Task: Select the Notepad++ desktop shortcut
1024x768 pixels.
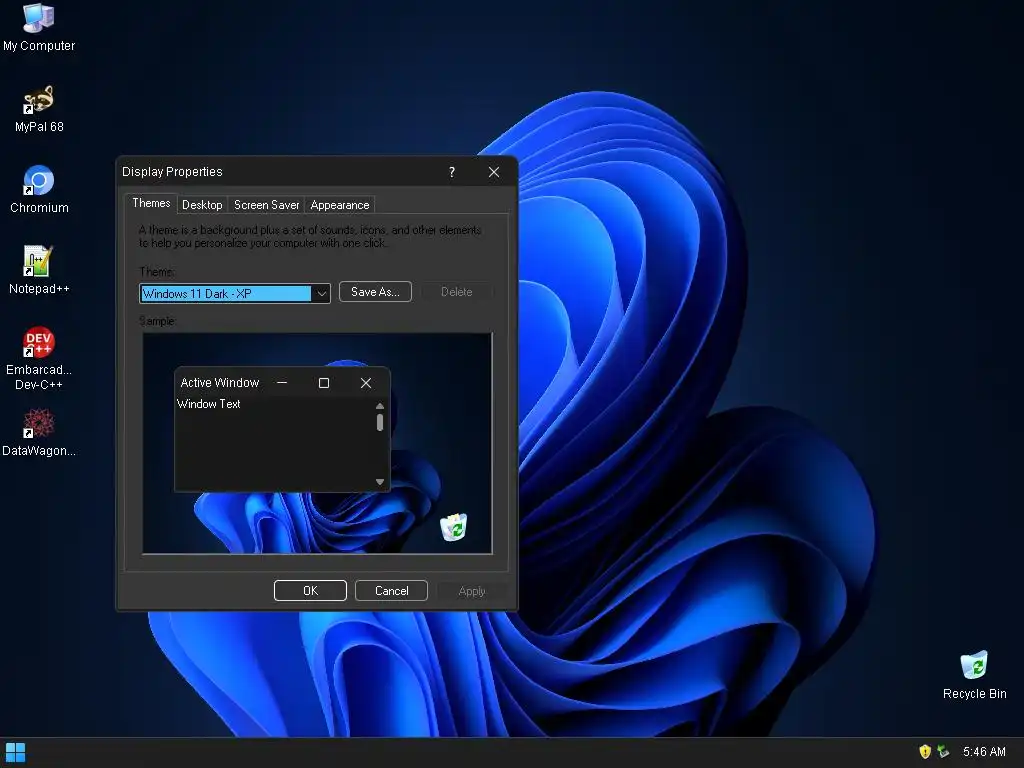Action: (39, 270)
